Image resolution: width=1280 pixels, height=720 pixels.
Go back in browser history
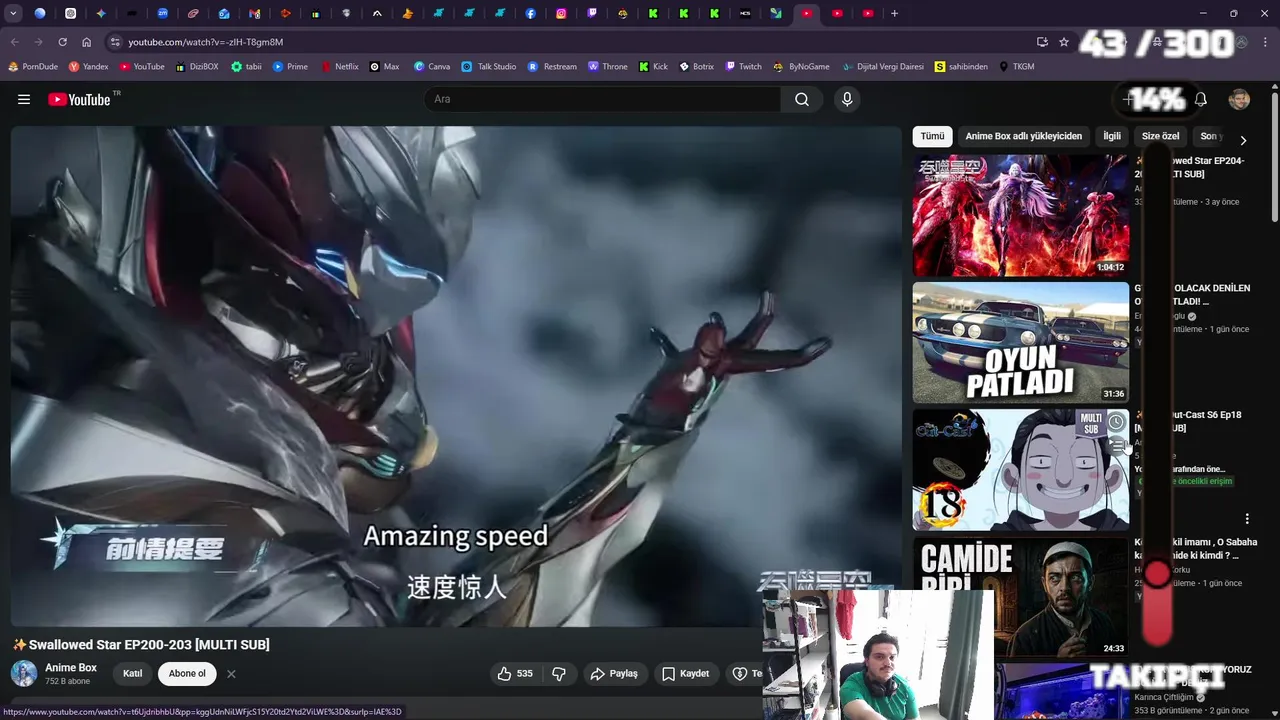(14, 42)
